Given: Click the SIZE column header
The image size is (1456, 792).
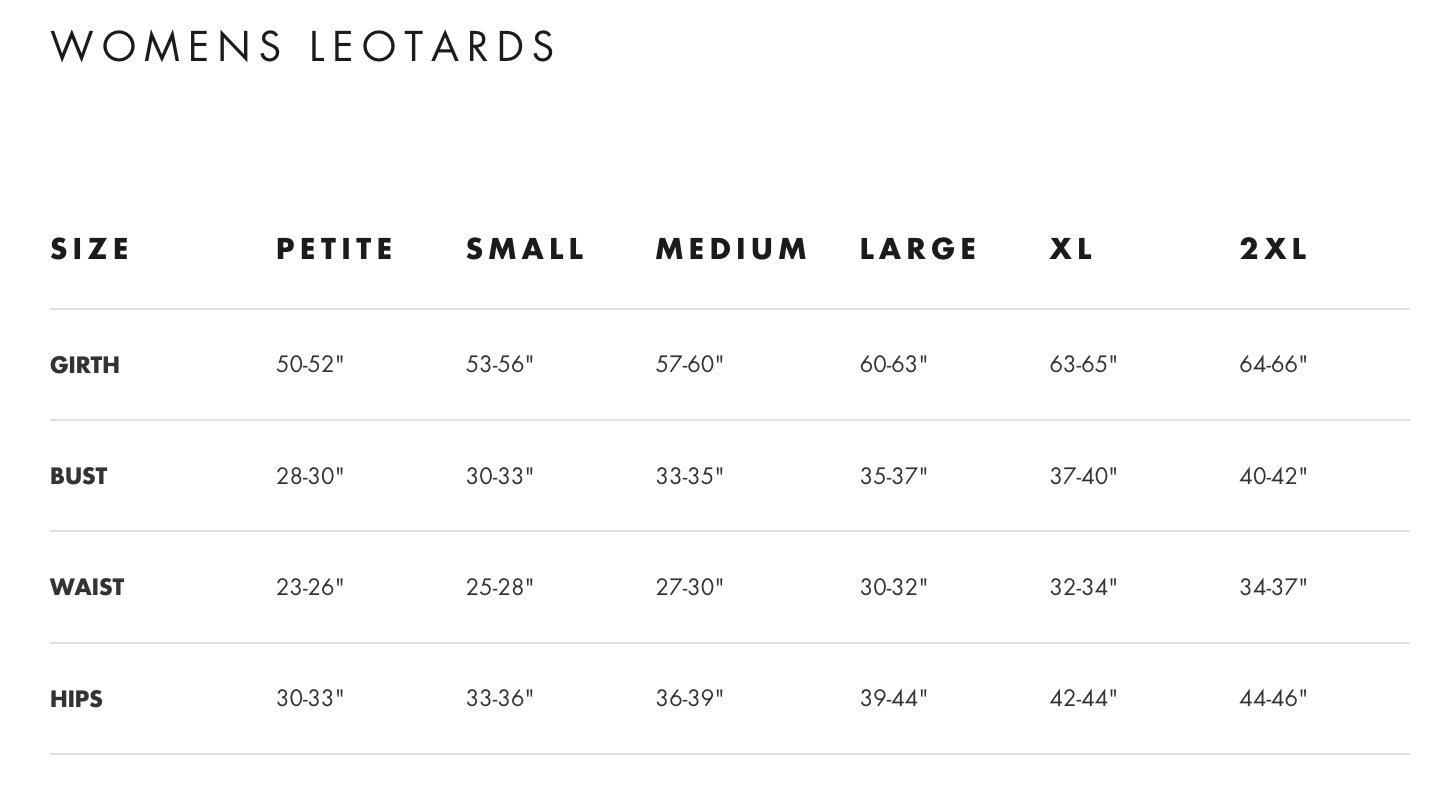Looking at the screenshot, I should click(x=90, y=249).
